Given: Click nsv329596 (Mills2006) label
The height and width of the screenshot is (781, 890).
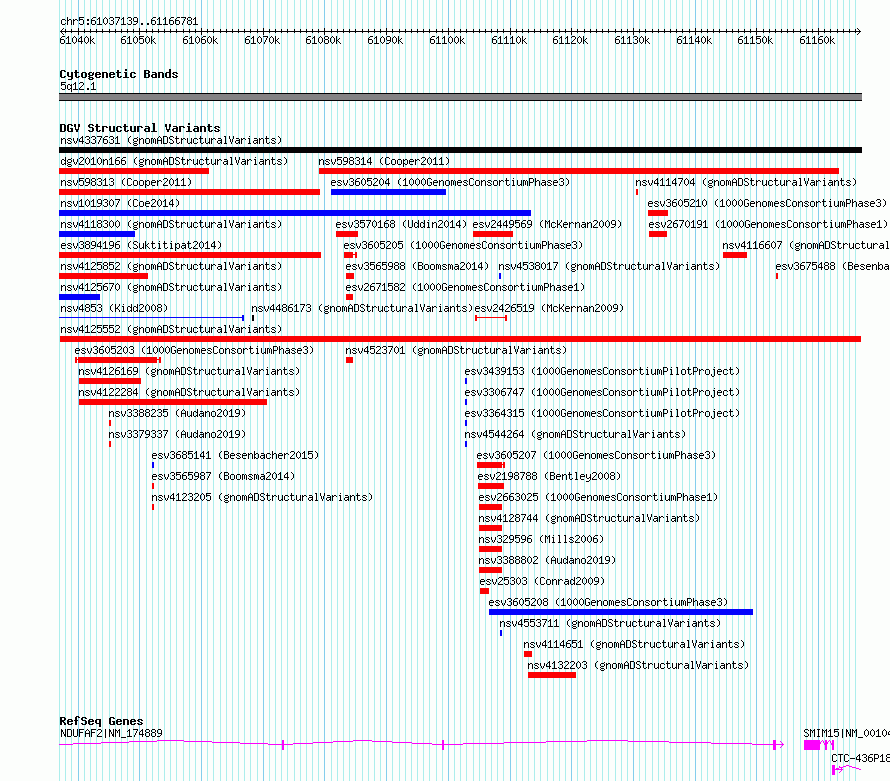Looking at the screenshot, I should (541, 539).
